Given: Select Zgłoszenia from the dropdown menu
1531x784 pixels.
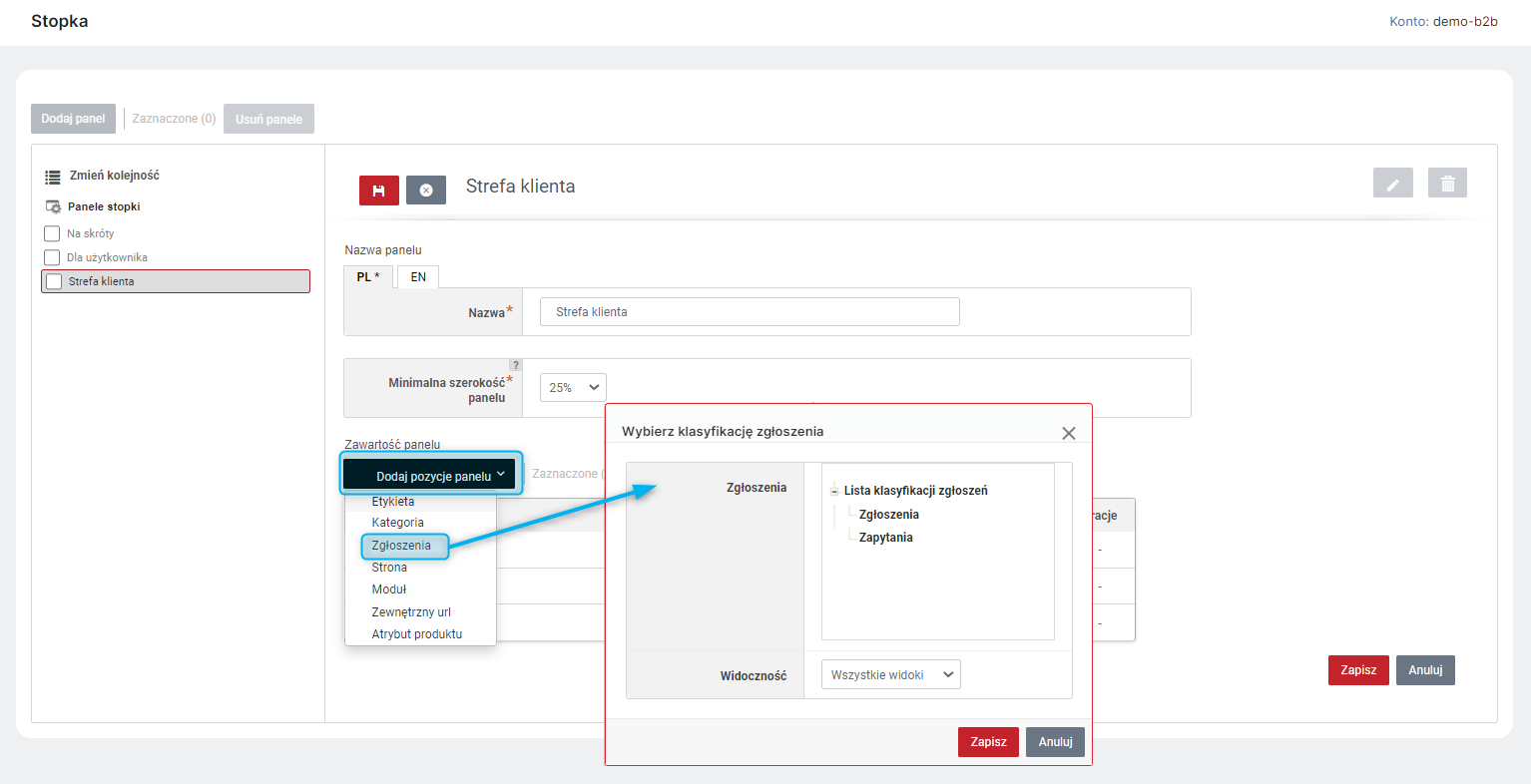Looking at the screenshot, I should (x=401, y=546).
